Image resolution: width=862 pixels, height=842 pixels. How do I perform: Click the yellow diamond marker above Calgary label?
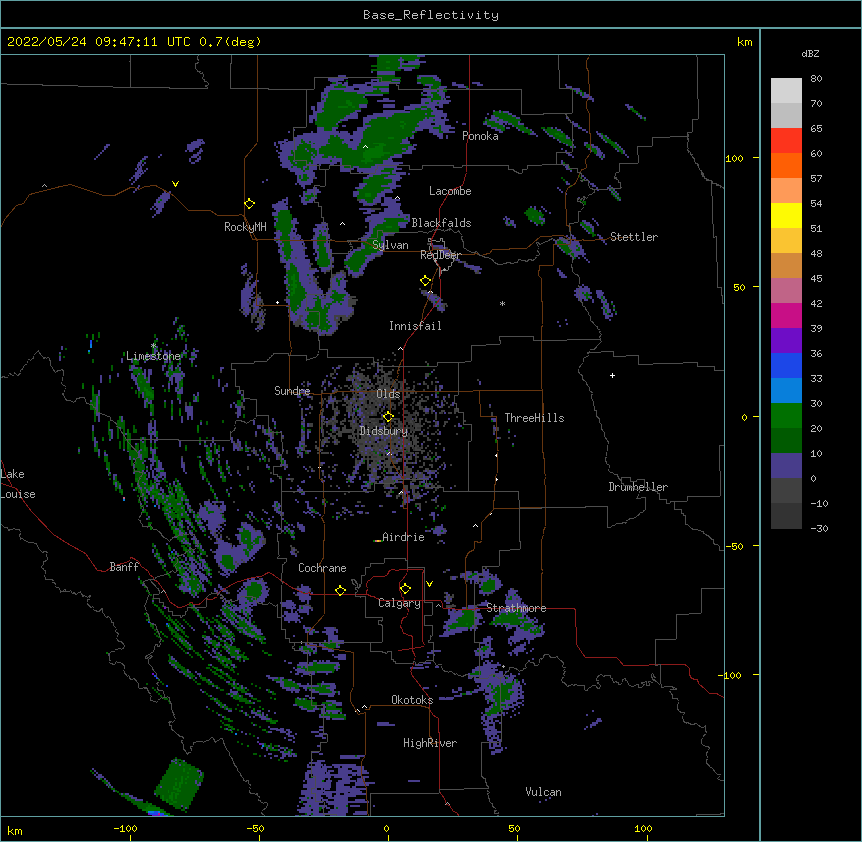coord(405,589)
